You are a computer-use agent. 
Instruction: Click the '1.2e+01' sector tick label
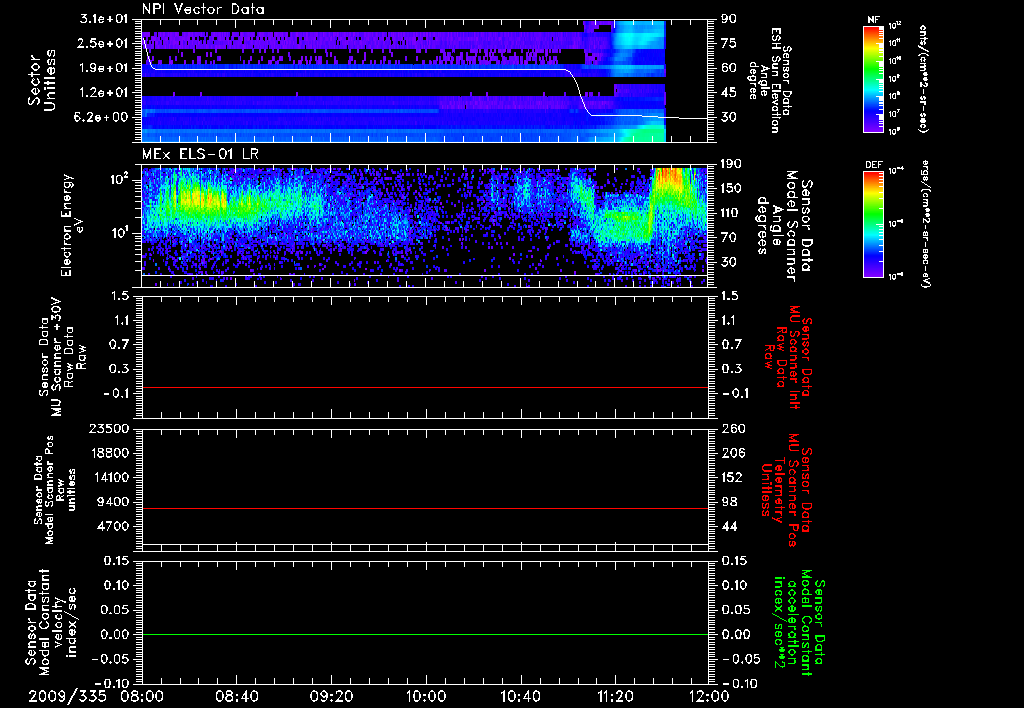tap(104, 93)
